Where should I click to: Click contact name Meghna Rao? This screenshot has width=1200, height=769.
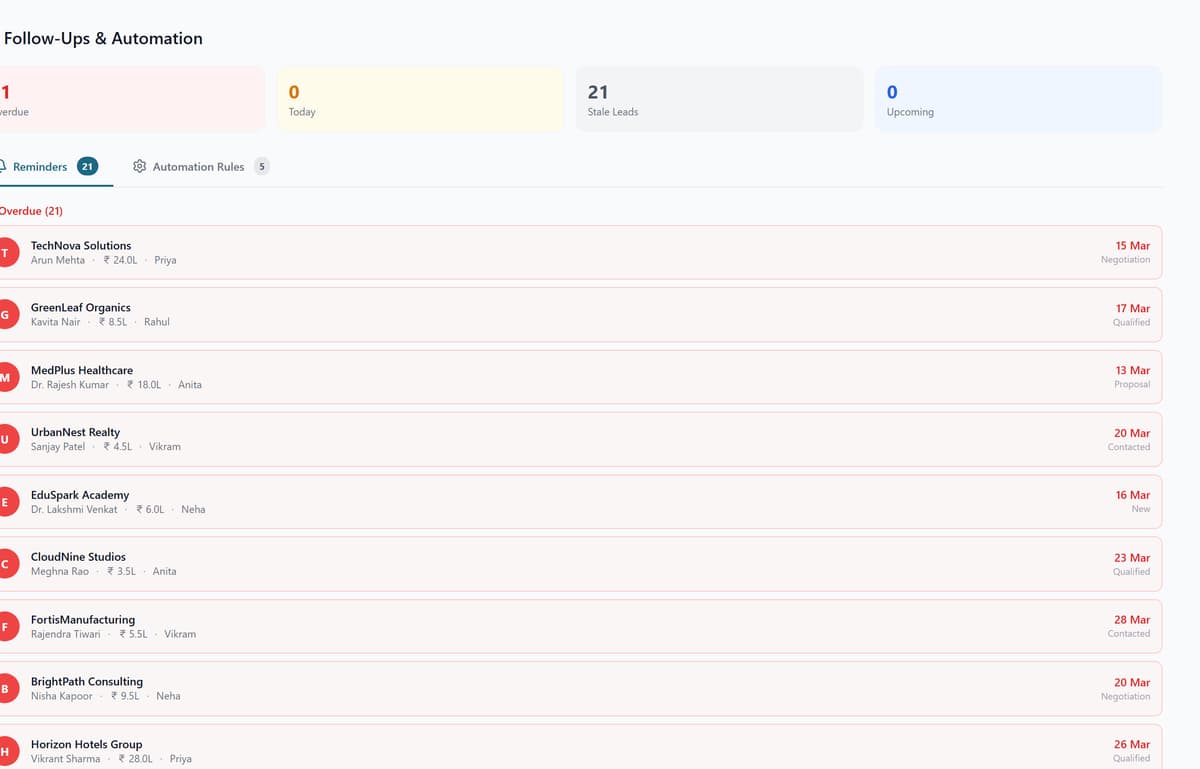(60, 572)
